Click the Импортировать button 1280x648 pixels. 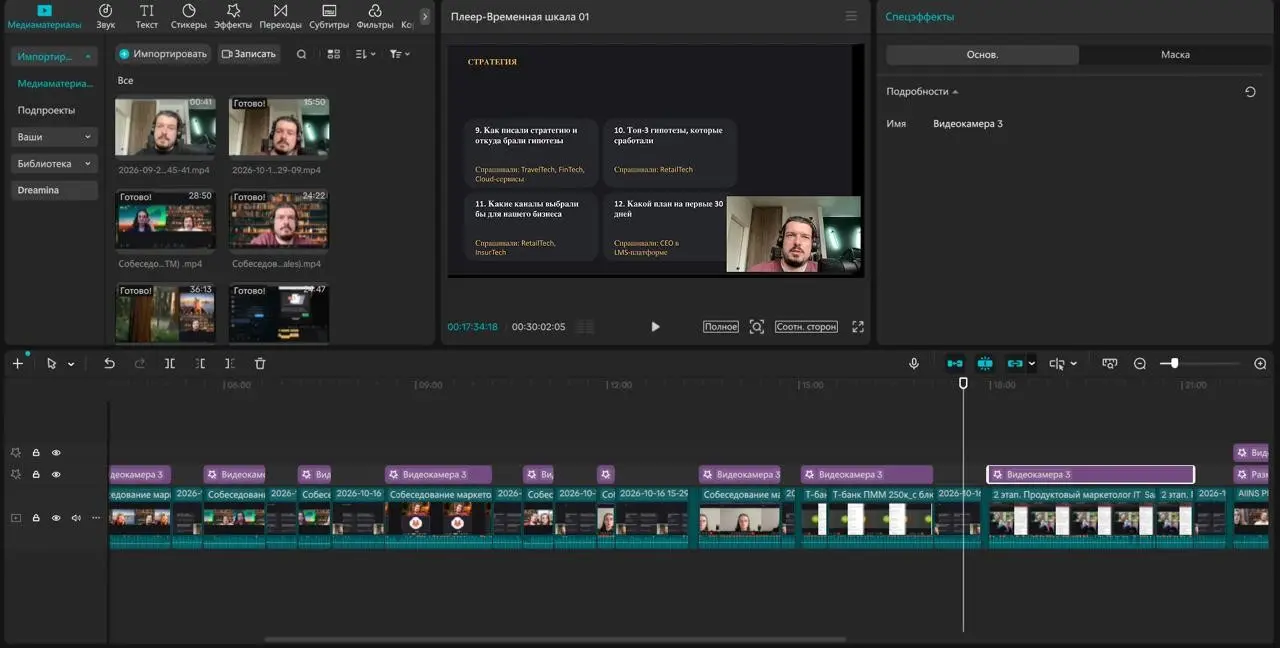pos(163,54)
